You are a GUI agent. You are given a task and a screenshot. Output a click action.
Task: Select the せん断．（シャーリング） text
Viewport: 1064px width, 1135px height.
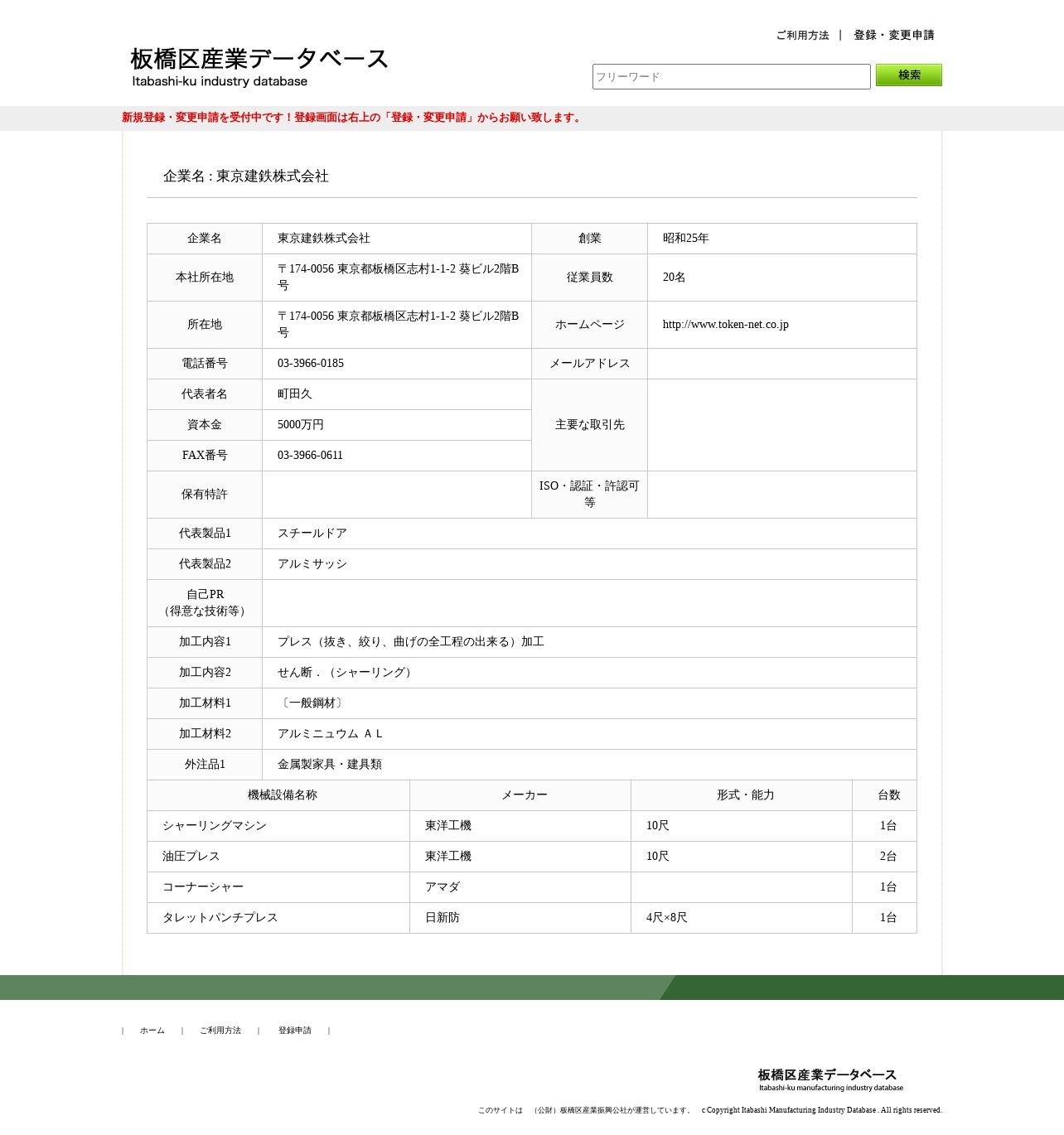[347, 673]
